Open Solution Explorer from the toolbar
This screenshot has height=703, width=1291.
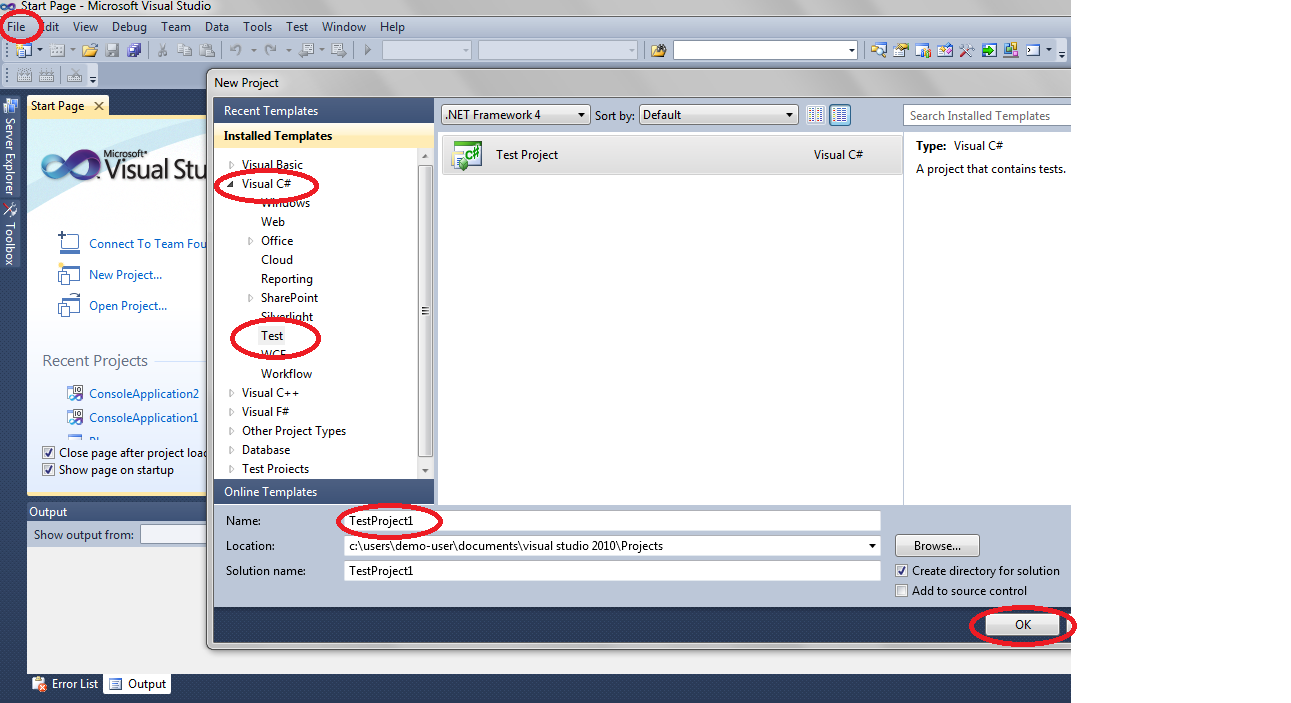click(x=878, y=50)
